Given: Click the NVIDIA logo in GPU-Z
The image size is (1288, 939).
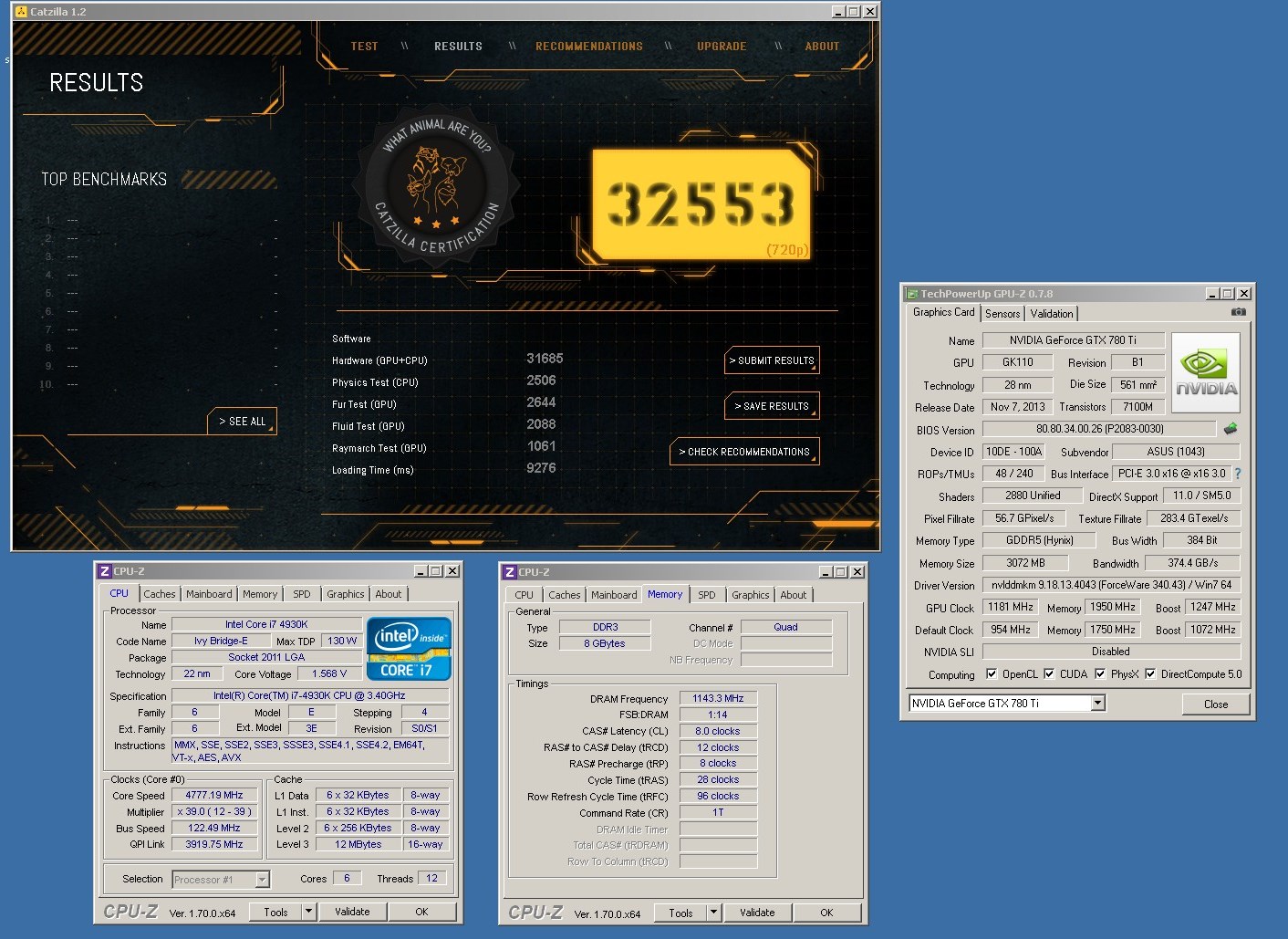Looking at the screenshot, I should [1206, 373].
